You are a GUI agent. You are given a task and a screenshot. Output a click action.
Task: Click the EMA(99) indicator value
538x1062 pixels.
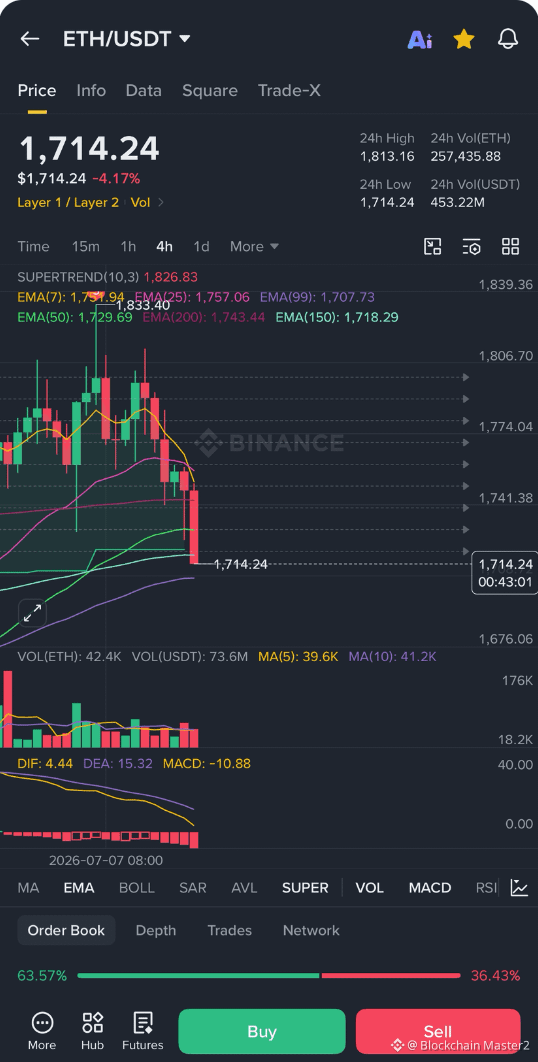coord(317,297)
